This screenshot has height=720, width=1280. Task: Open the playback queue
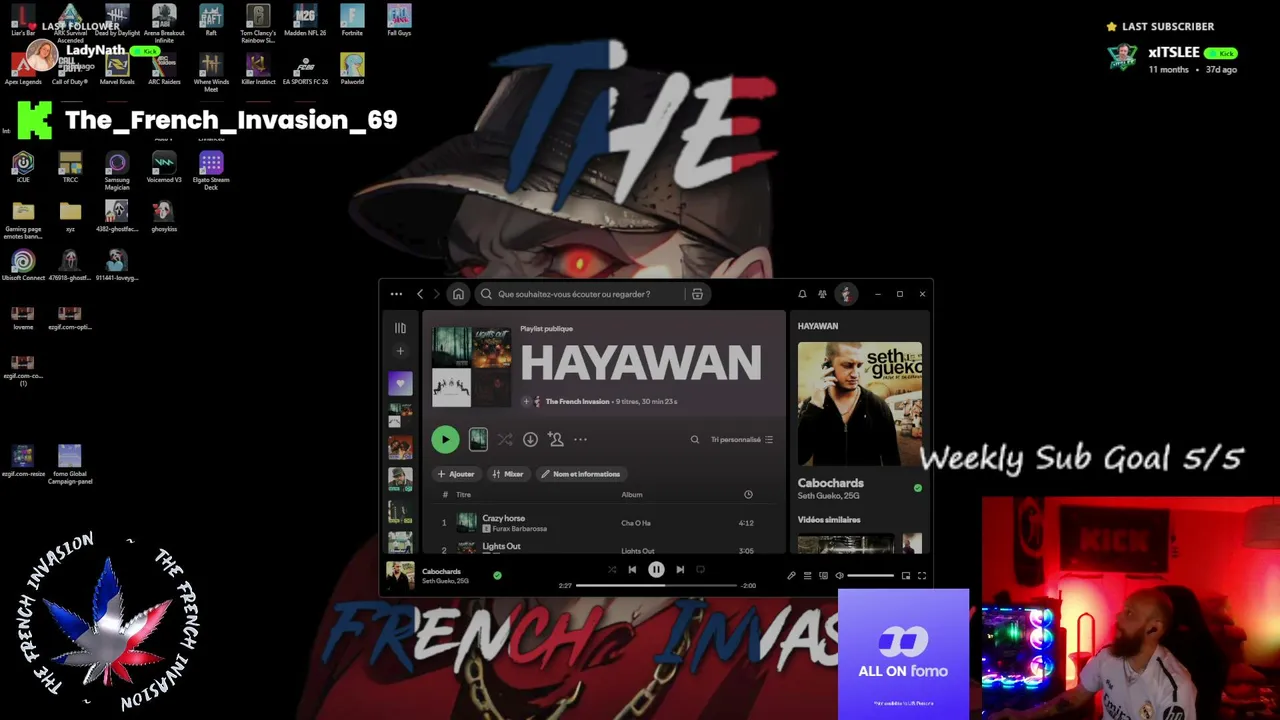pyautogui.click(x=807, y=576)
